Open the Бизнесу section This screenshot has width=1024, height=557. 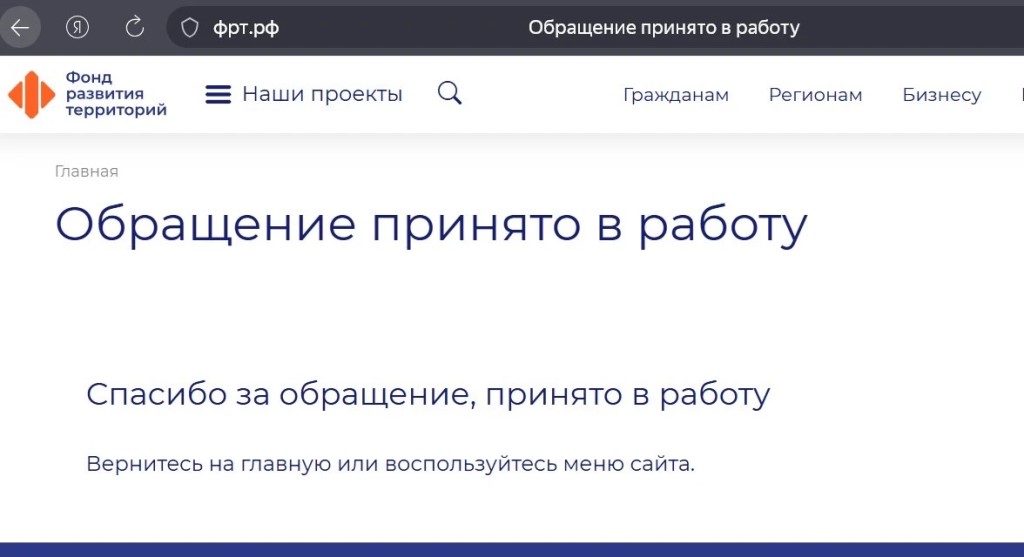pos(942,95)
